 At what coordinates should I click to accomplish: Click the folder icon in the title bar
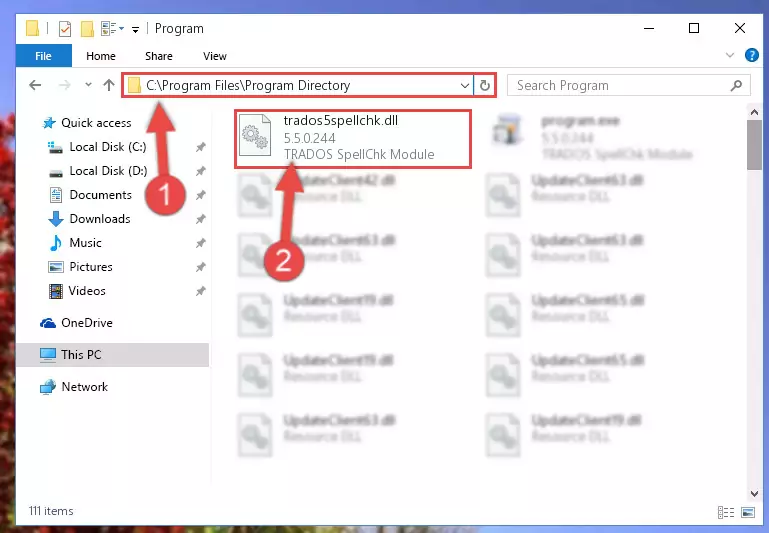pos(32,28)
